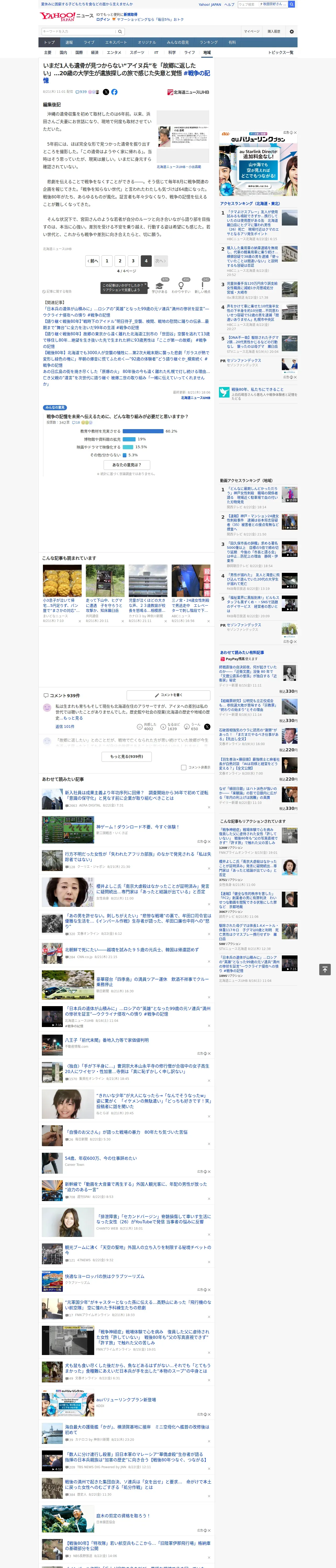Click コメントを書く button

pos(168,695)
